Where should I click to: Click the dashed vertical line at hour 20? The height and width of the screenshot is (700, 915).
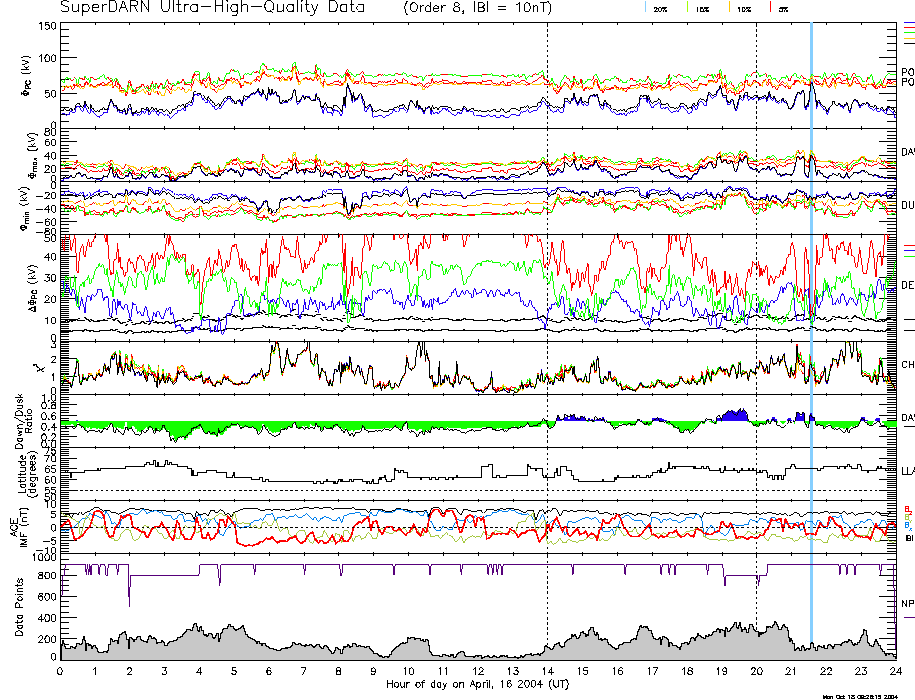pos(756,300)
